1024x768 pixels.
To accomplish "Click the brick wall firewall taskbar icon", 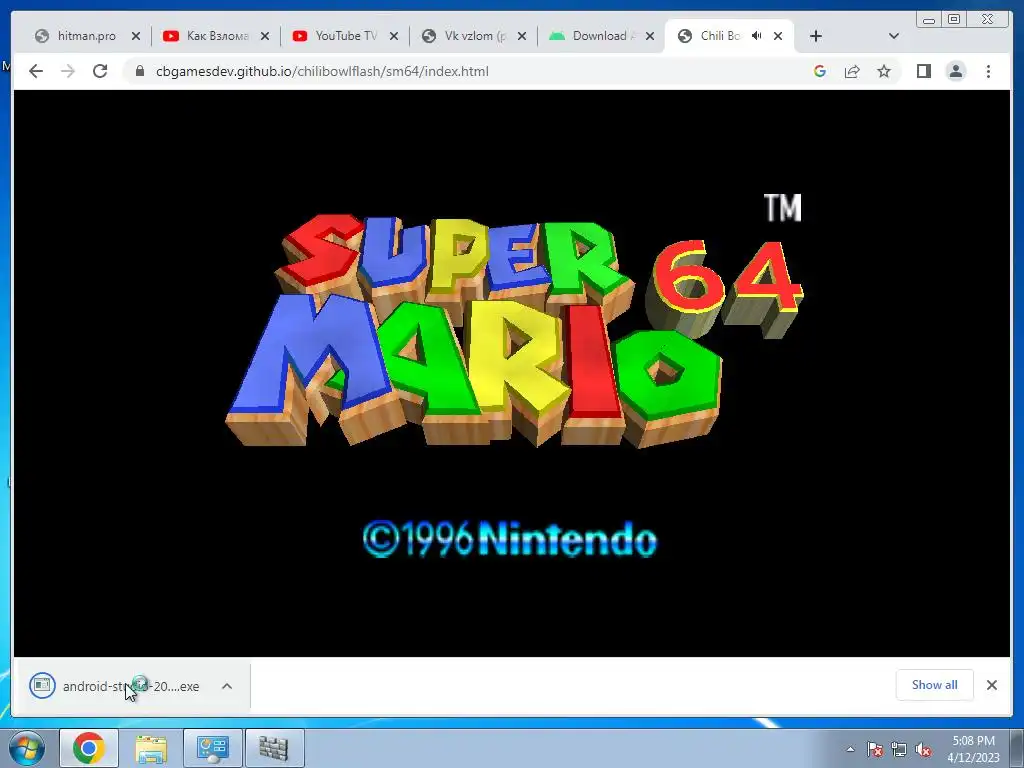I will coord(274,748).
